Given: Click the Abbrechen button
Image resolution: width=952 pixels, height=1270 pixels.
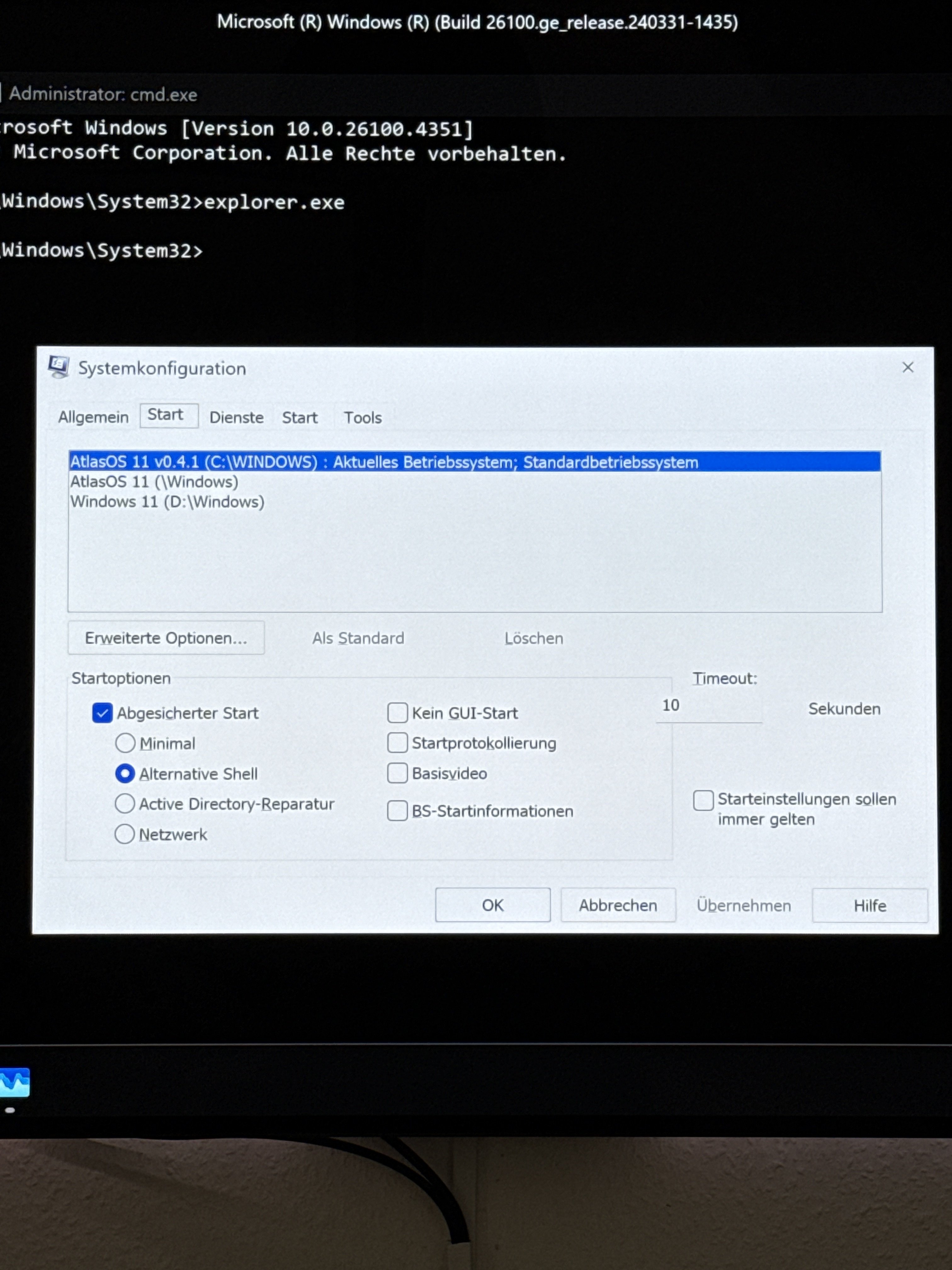Looking at the screenshot, I should [617, 906].
